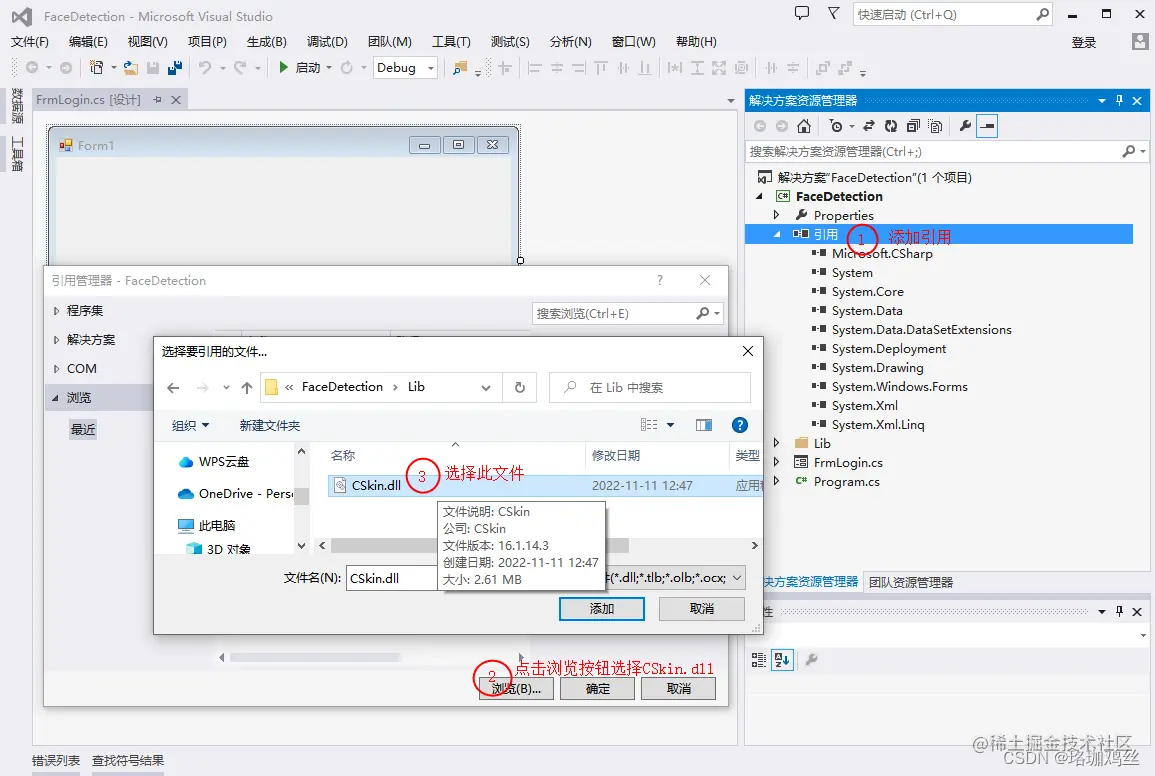
Task: Click the categorized view icon in Properties panel
Action: [759, 660]
